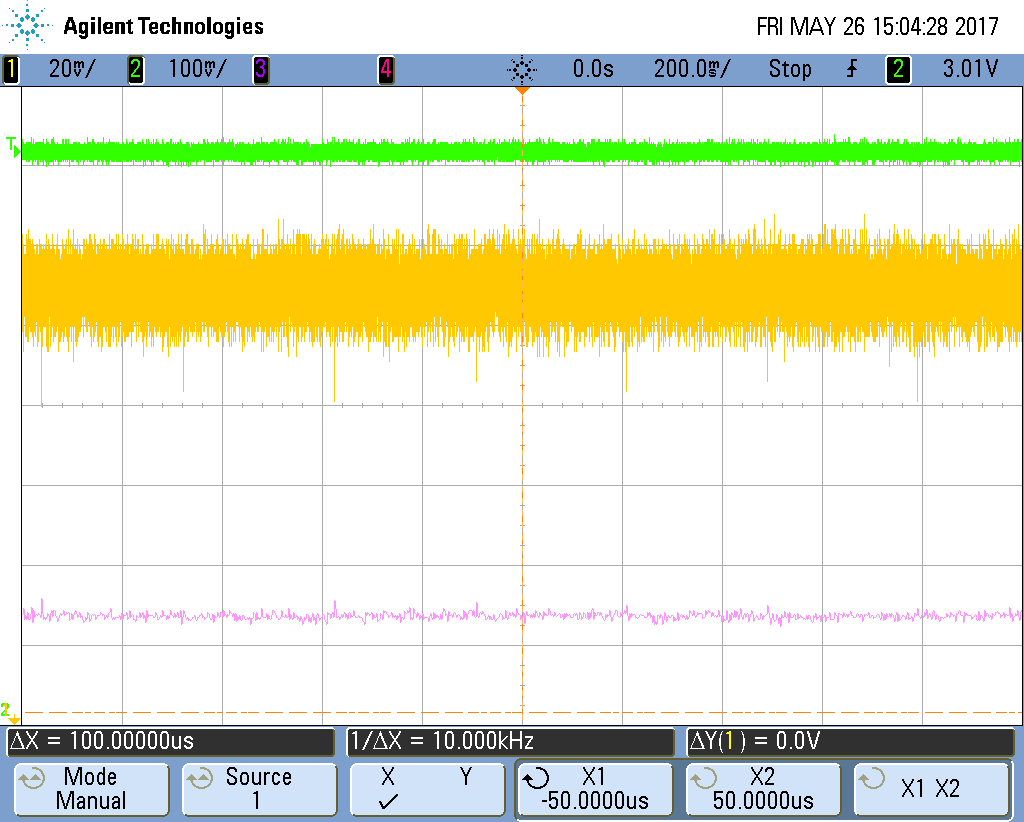Select the X1 X2 linked cursors softkey
Viewport: 1024px width, 822px height.
tap(931, 789)
